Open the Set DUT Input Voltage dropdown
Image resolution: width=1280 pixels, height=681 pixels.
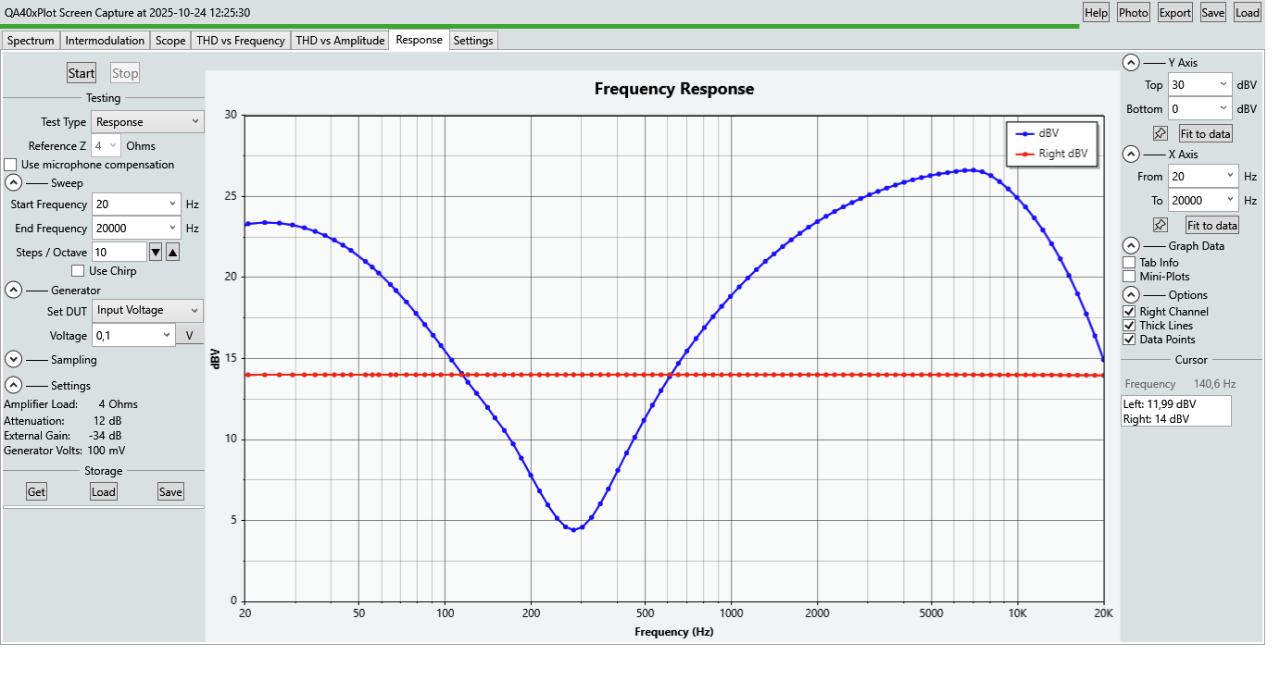(147, 311)
